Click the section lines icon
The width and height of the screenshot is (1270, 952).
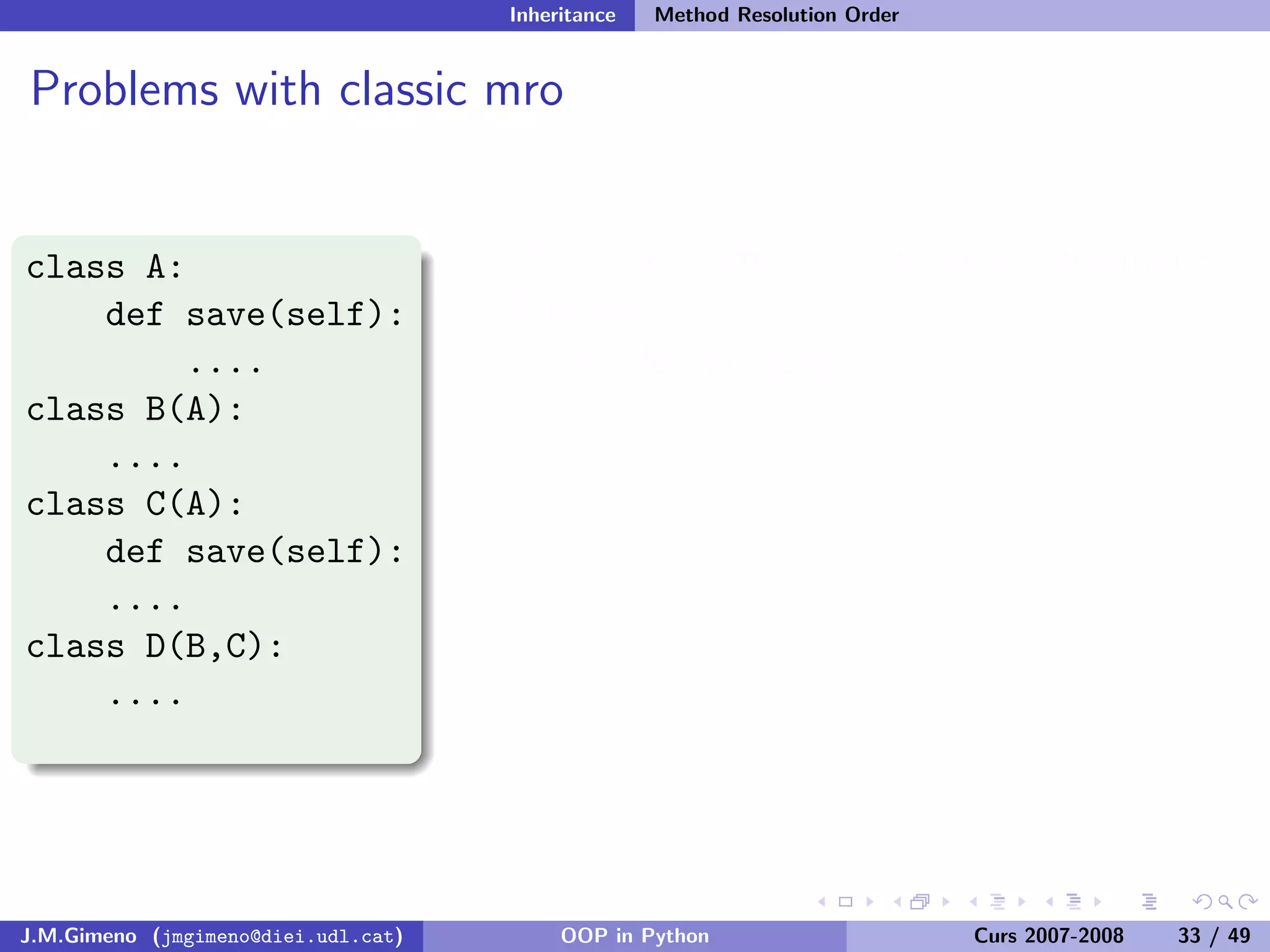tap(1073, 902)
